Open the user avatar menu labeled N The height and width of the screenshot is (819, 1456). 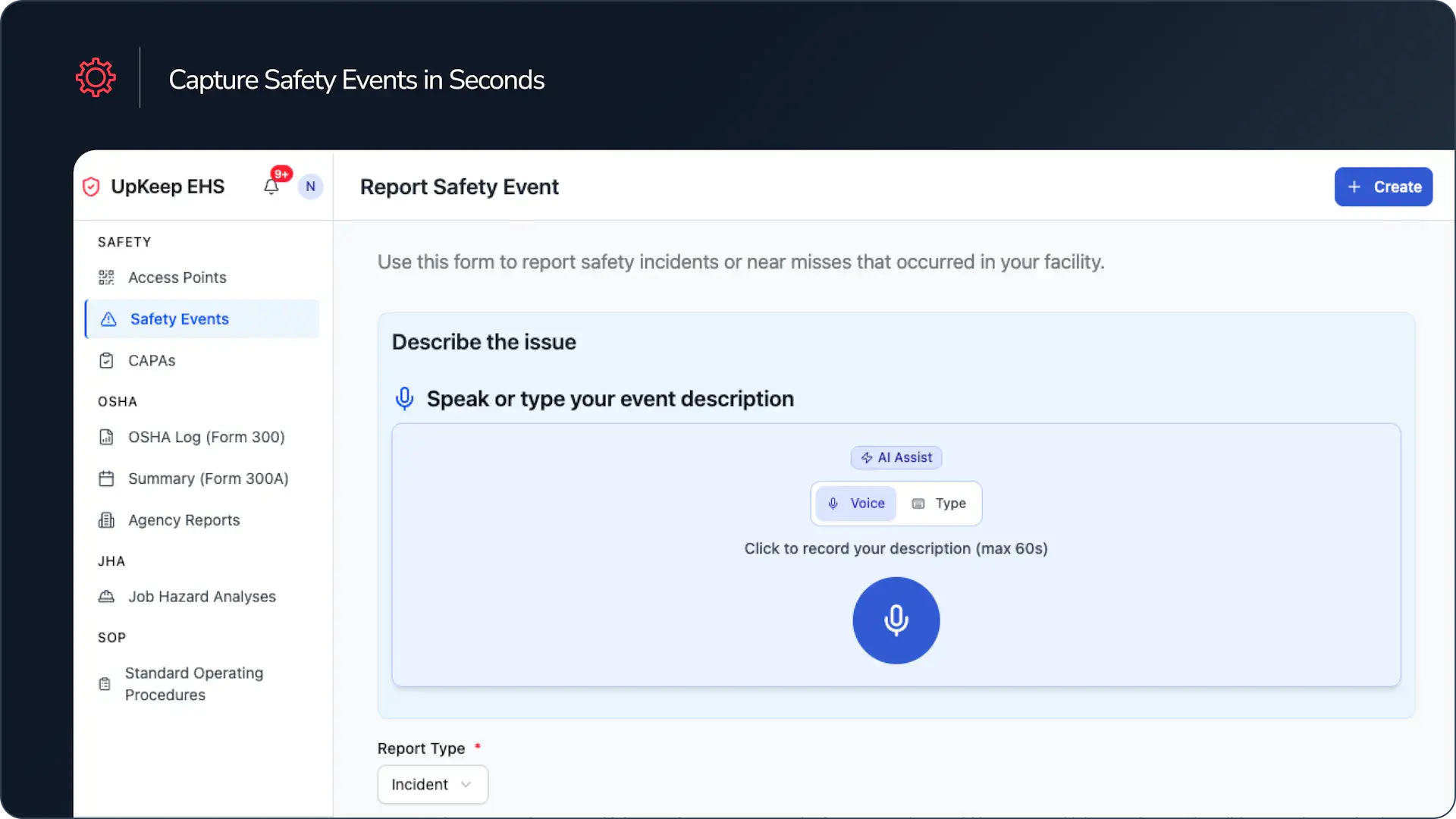click(310, 187)
